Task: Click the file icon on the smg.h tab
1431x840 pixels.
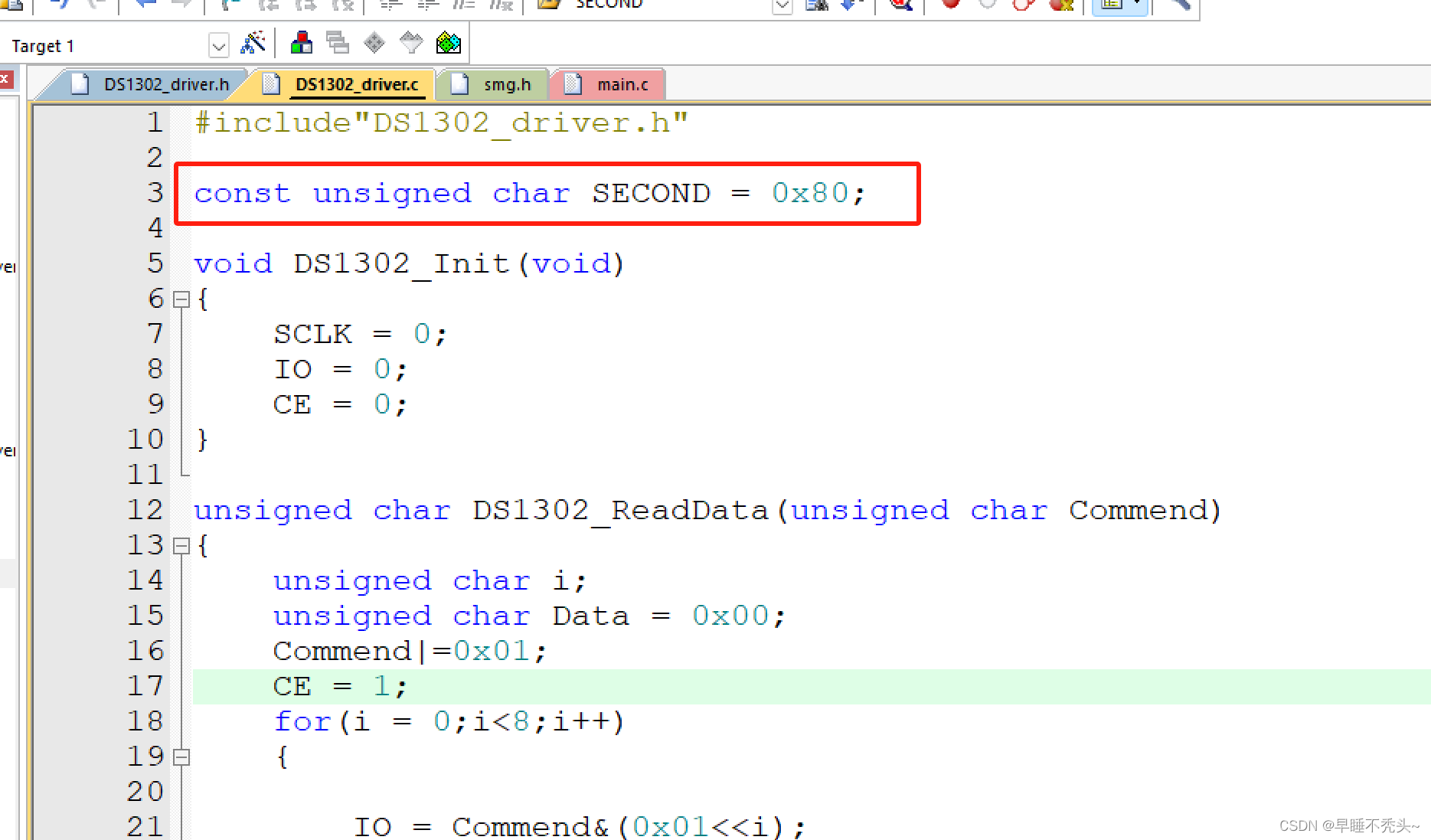Action: (x=459, y=83)
